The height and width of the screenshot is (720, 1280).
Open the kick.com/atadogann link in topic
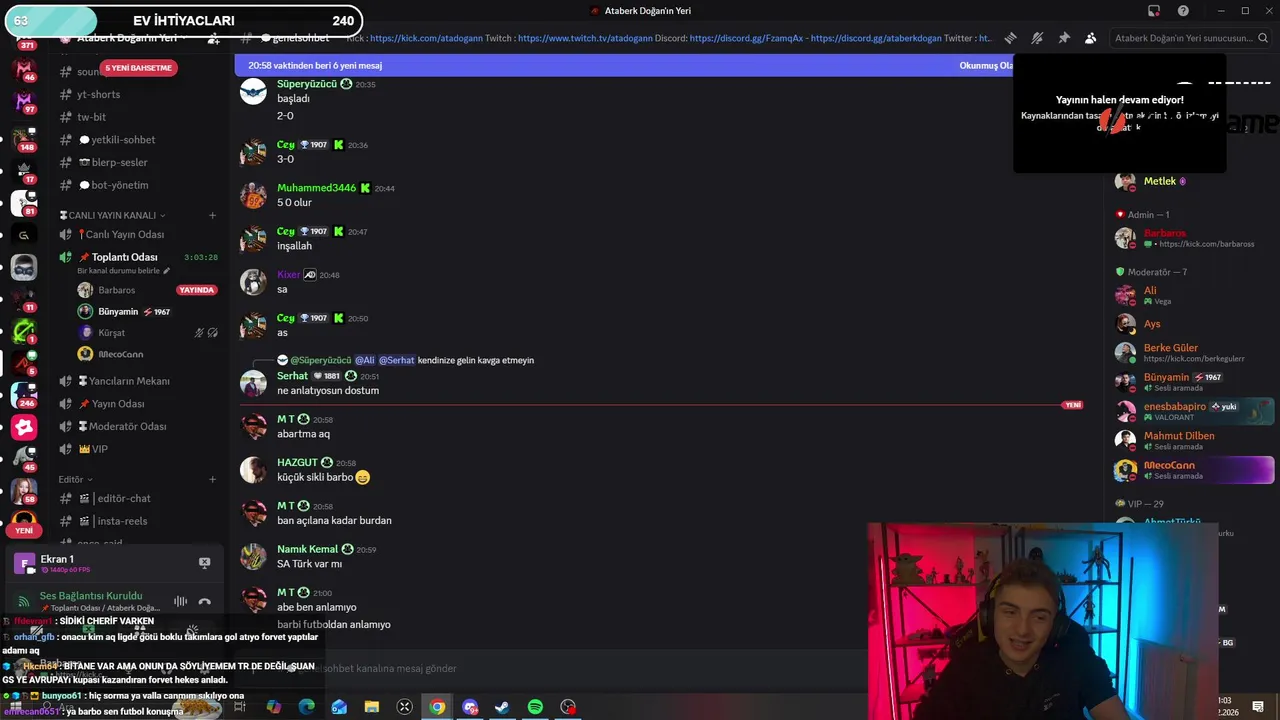426,38
